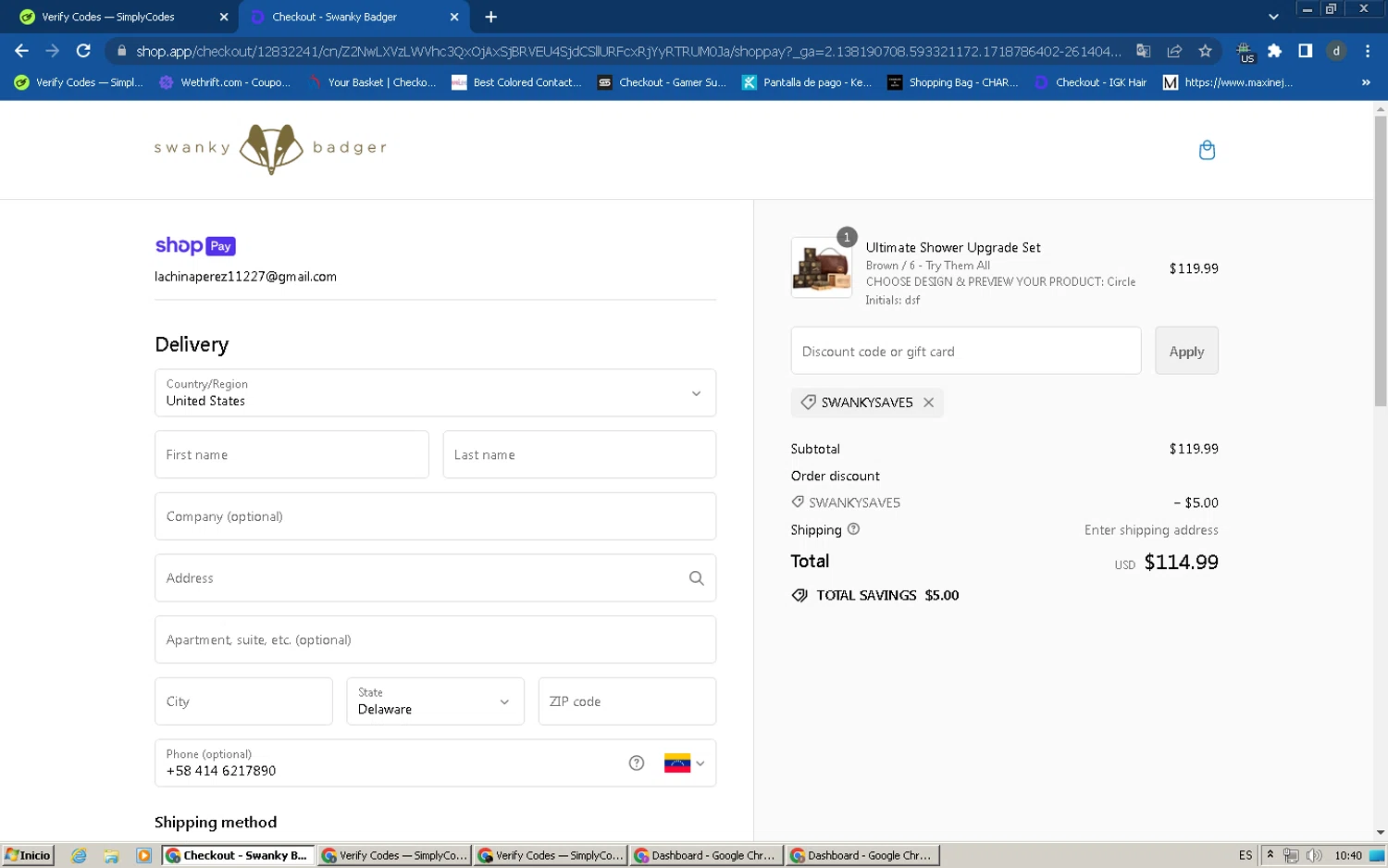Image resolution: width=1388 pixels, height=868 pixels.
Task: Expand the hidden system tray icons
Action: click(1270, 856)
